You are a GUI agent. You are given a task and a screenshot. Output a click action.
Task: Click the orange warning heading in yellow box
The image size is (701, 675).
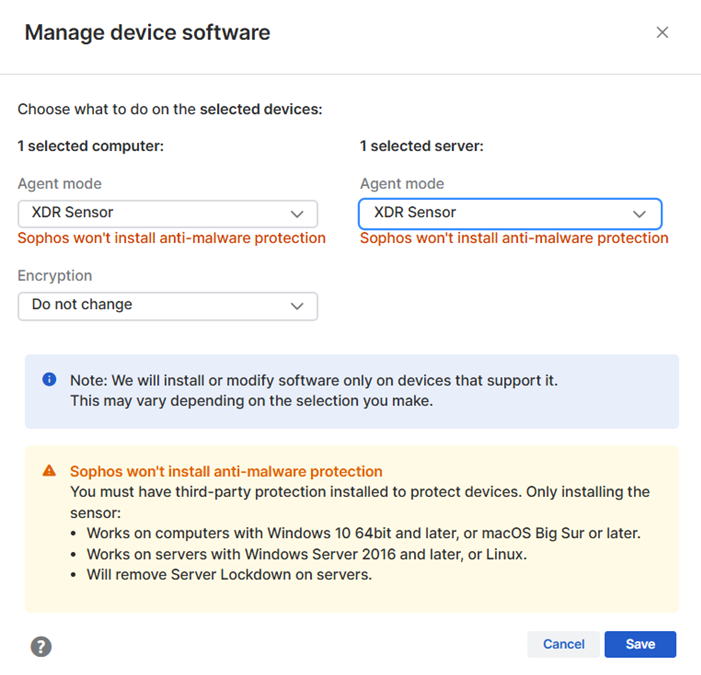[226, 471]
